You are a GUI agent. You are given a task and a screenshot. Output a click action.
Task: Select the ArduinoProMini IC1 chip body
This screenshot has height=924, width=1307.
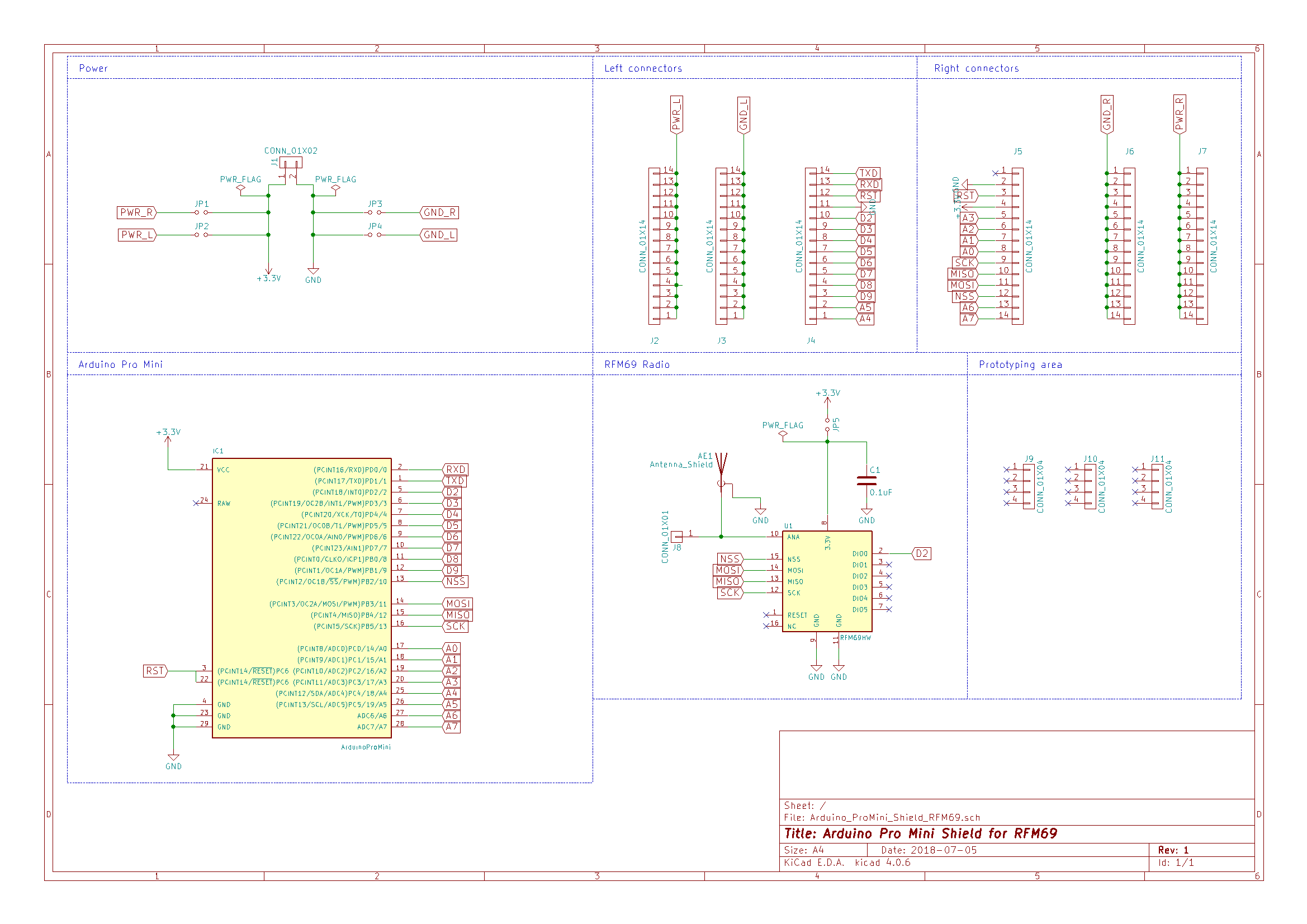[x=302, y=598]
